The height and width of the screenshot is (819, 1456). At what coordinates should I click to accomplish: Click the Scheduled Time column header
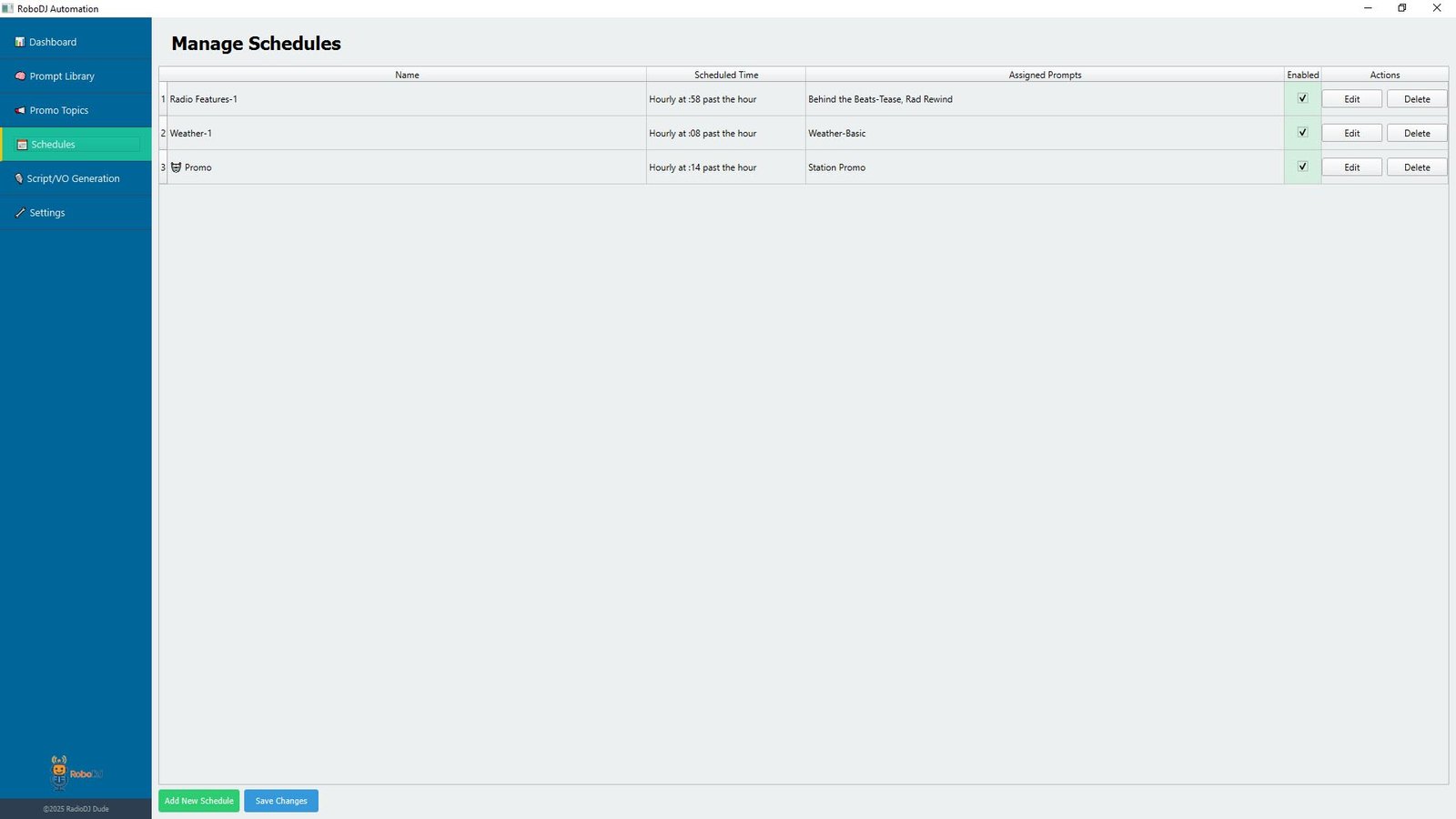click(725, 75)
